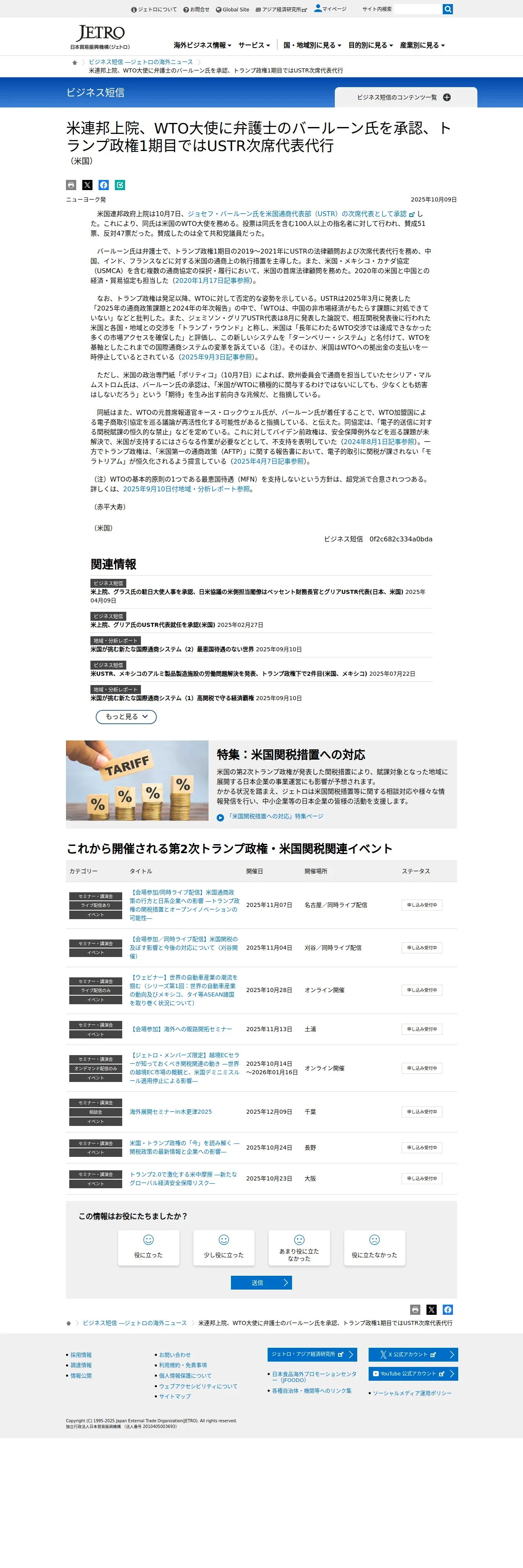Click the home icon in the bottom breadcrumb
This screenshot has height=1568, width=523.
point(69,1323)
